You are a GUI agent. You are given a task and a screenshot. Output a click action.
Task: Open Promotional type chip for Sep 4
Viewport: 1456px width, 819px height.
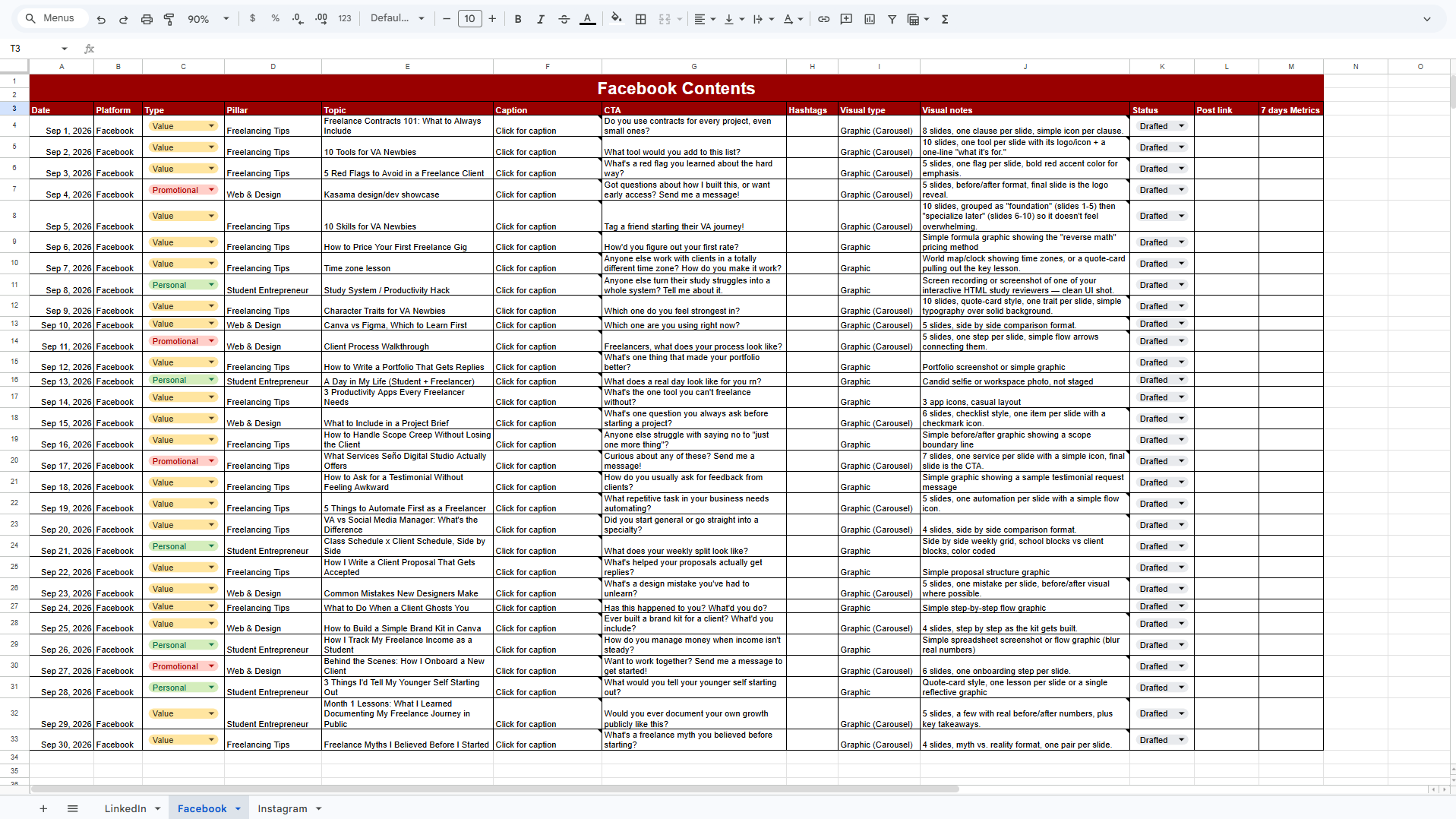(x=182, y=190)
